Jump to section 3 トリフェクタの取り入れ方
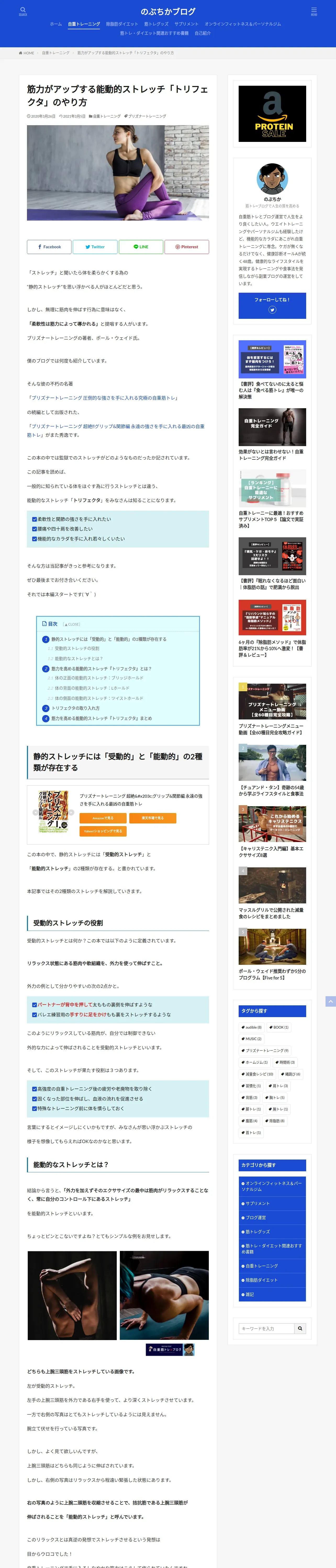This screenshot has width=336, height=1568. click(75, 708)
